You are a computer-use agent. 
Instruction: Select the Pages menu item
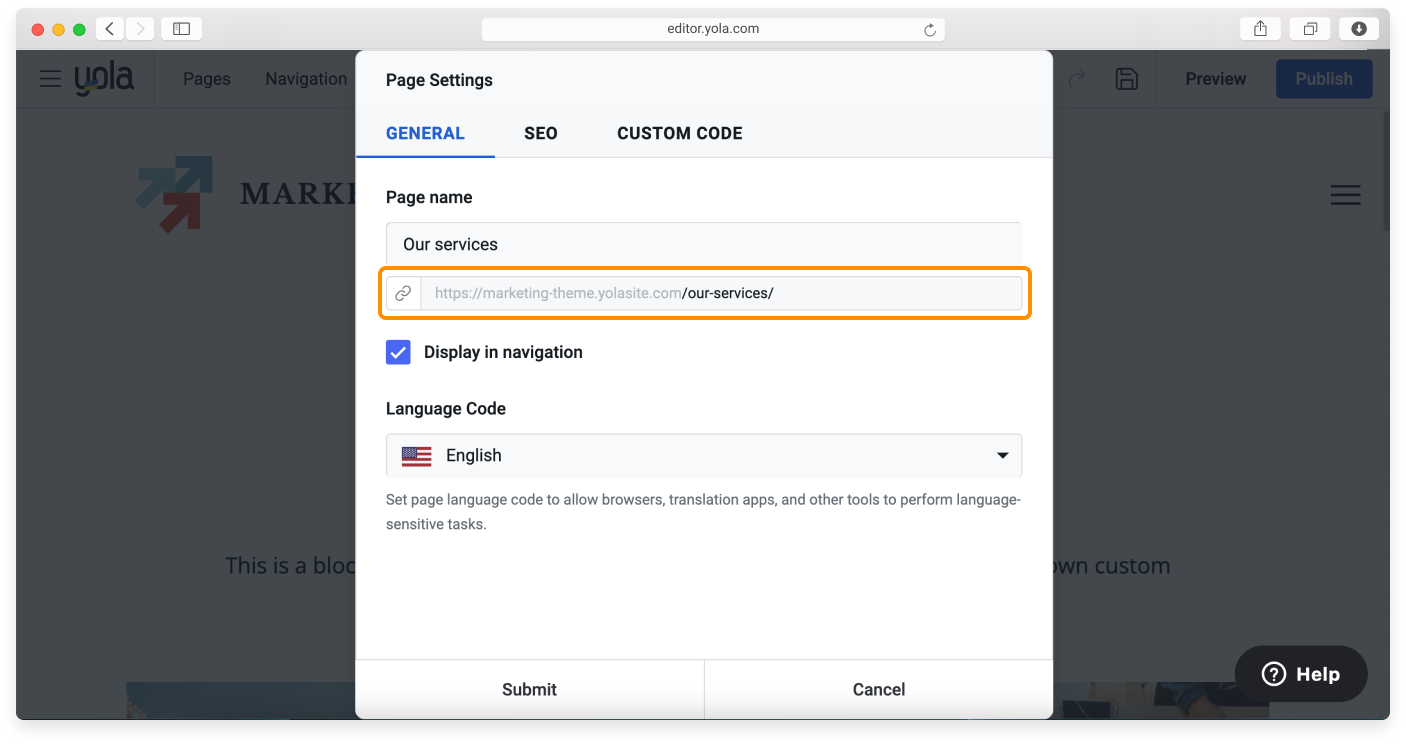206,78
